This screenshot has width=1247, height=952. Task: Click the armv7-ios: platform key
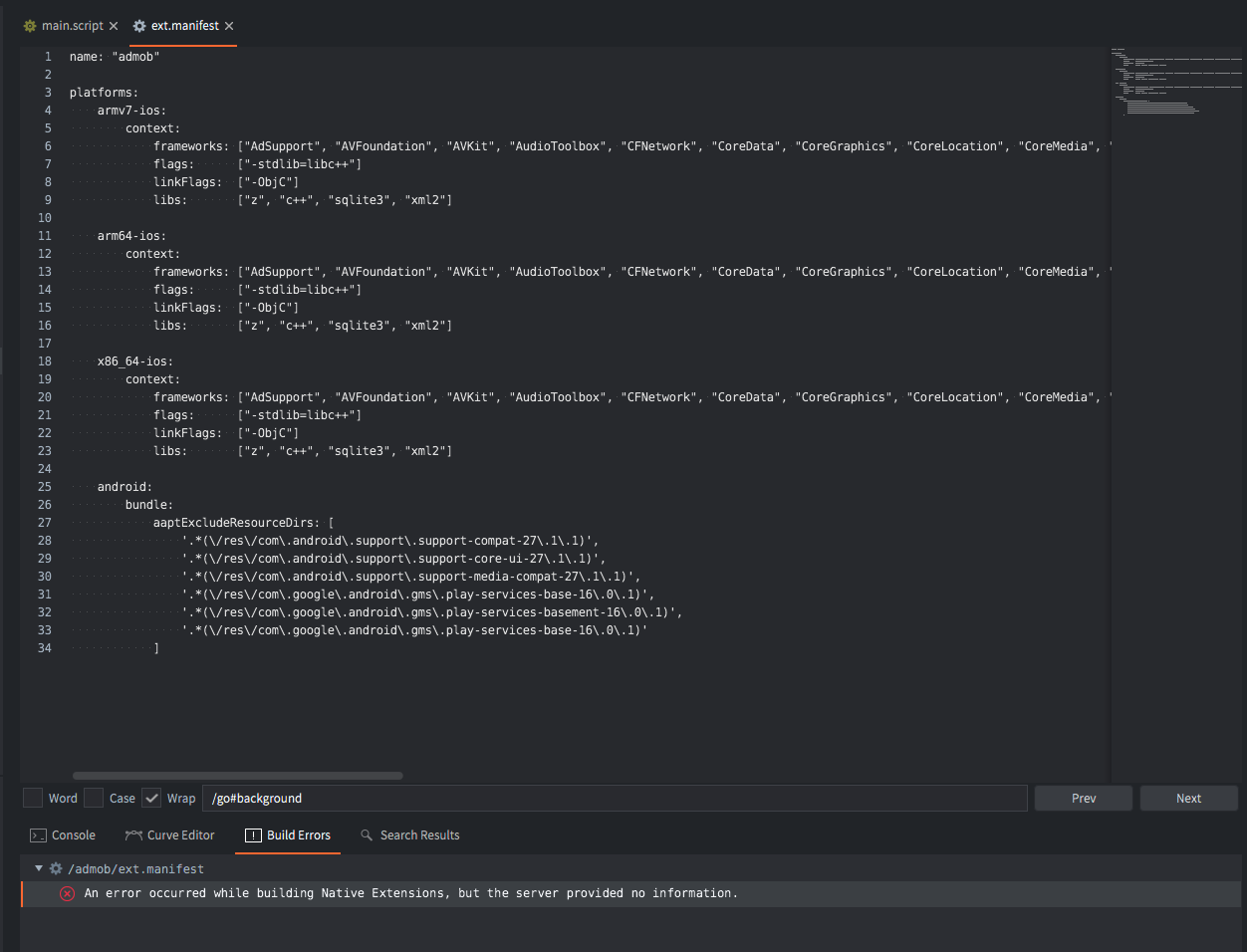(131, 111)
